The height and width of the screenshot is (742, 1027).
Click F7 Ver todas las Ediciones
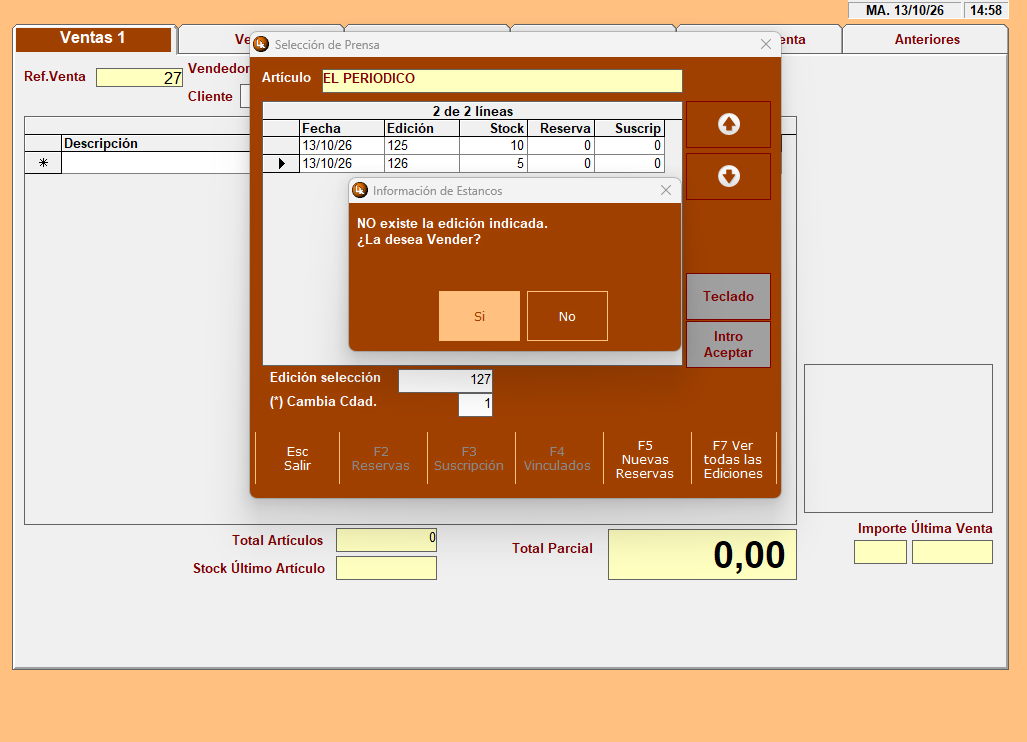733,459
